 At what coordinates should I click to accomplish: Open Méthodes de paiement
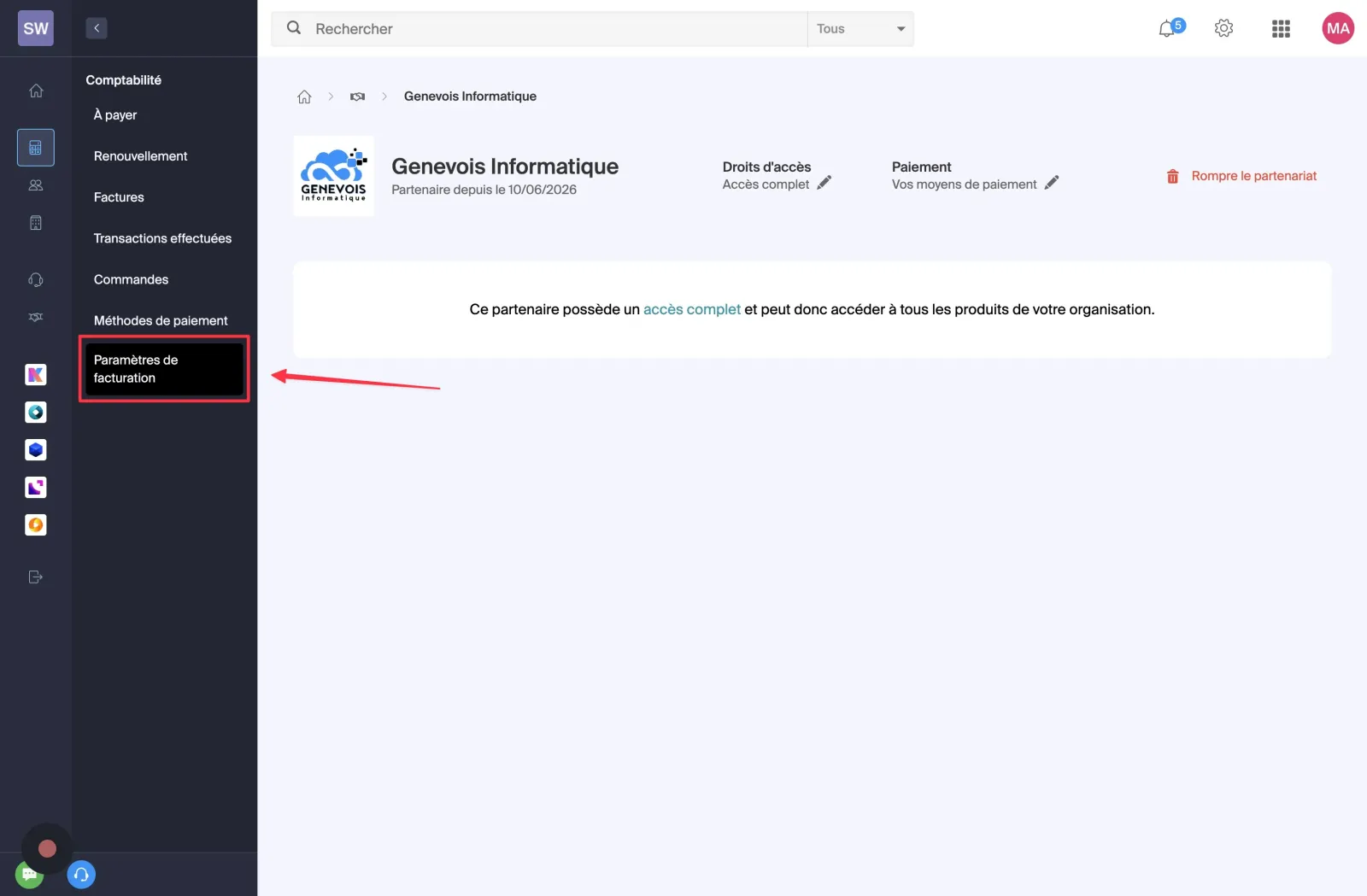pos(161,320)
